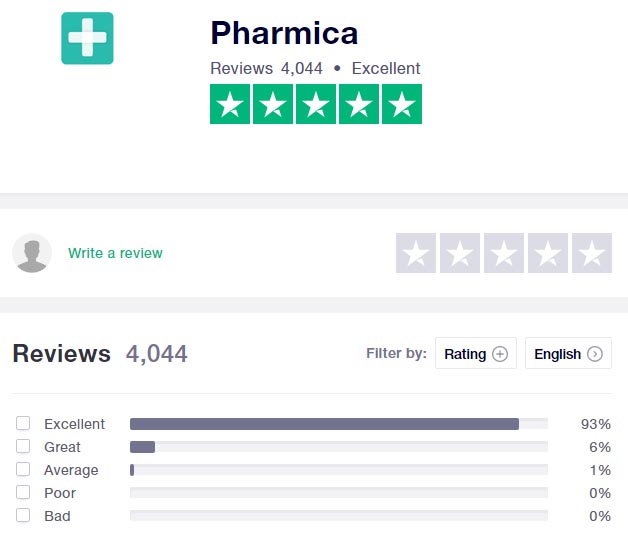Click the plus icon on Rating
The image size is (628, 534).
tap(500, 354)
